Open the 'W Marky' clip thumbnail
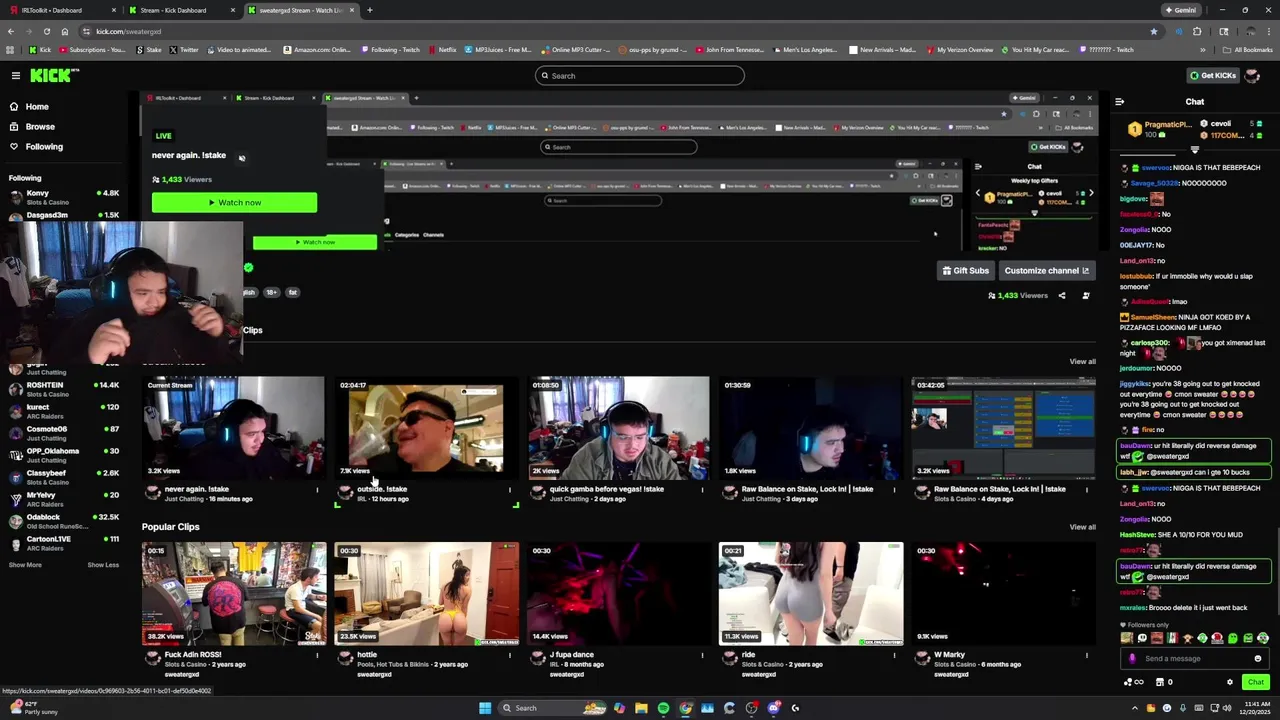The height and width of the screenshot is (720, 1280). 1003,594
